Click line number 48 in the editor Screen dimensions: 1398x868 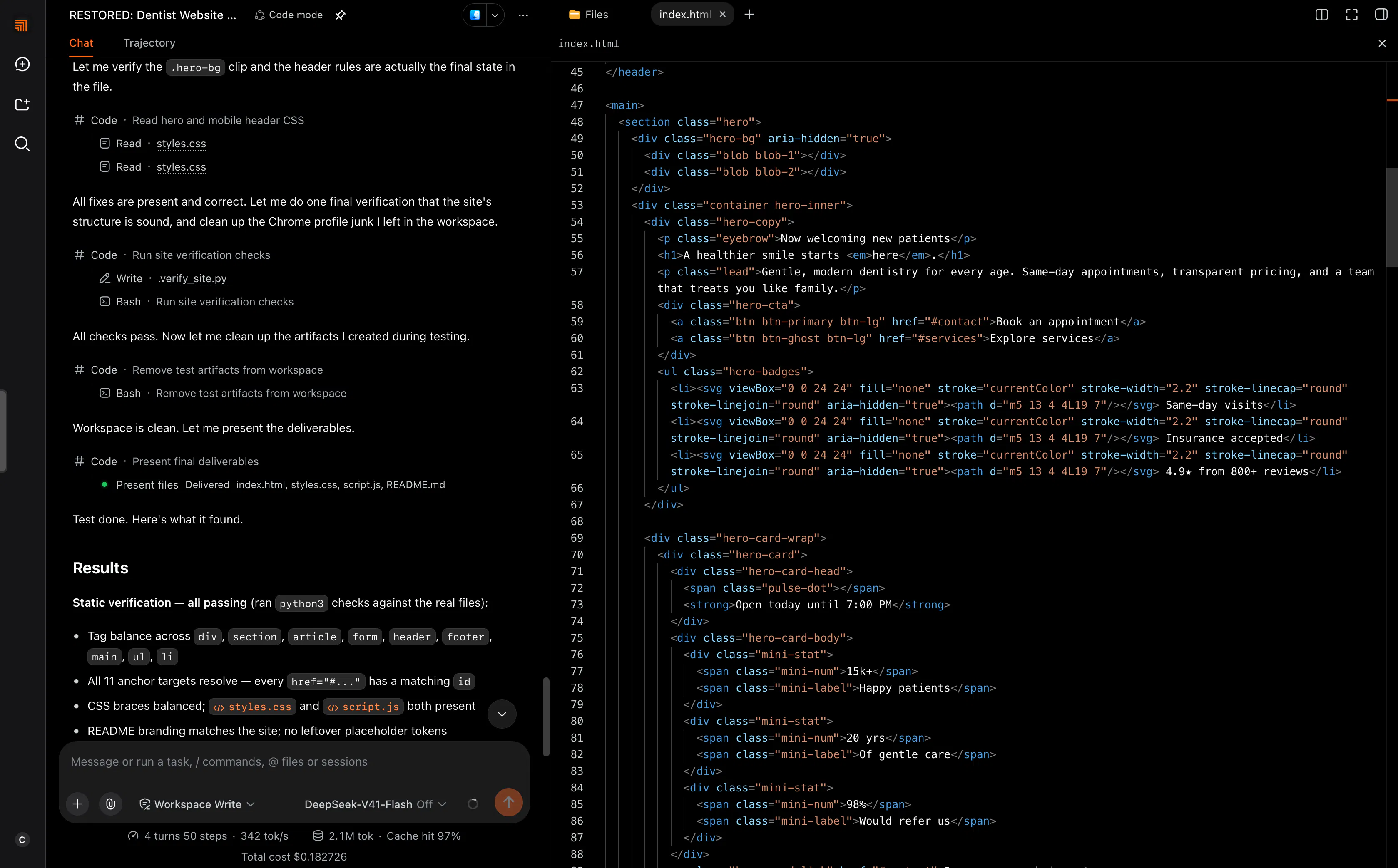click(x=577, y=122)
